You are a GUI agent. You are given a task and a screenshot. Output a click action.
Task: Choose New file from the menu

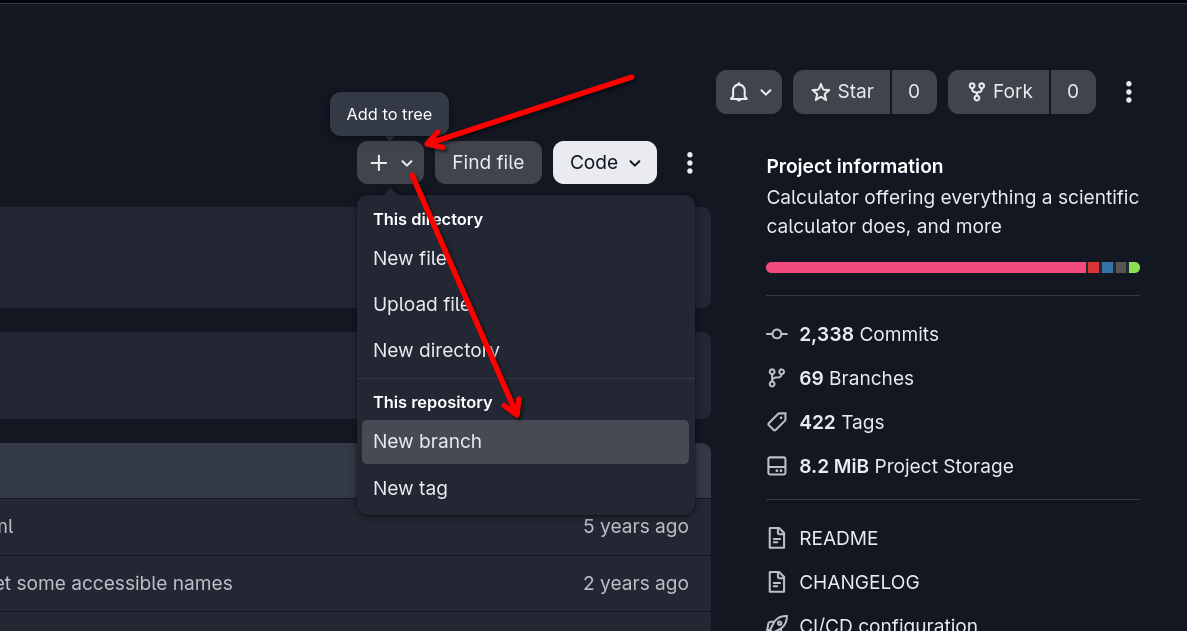tap(525, 258)
